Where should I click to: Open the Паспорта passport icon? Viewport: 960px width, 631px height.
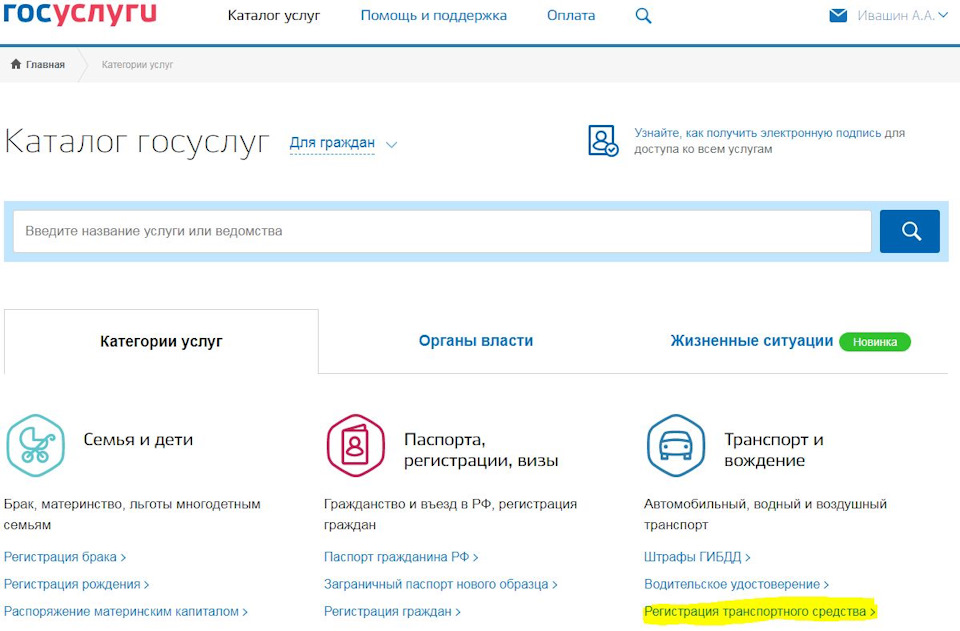(356, 446)
